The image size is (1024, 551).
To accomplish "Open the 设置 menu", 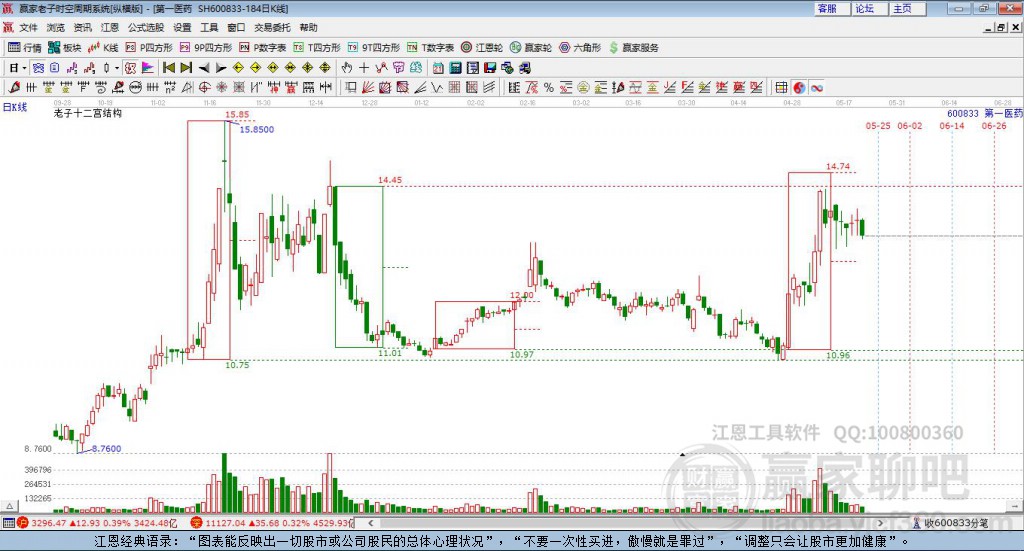I will 182,27.
